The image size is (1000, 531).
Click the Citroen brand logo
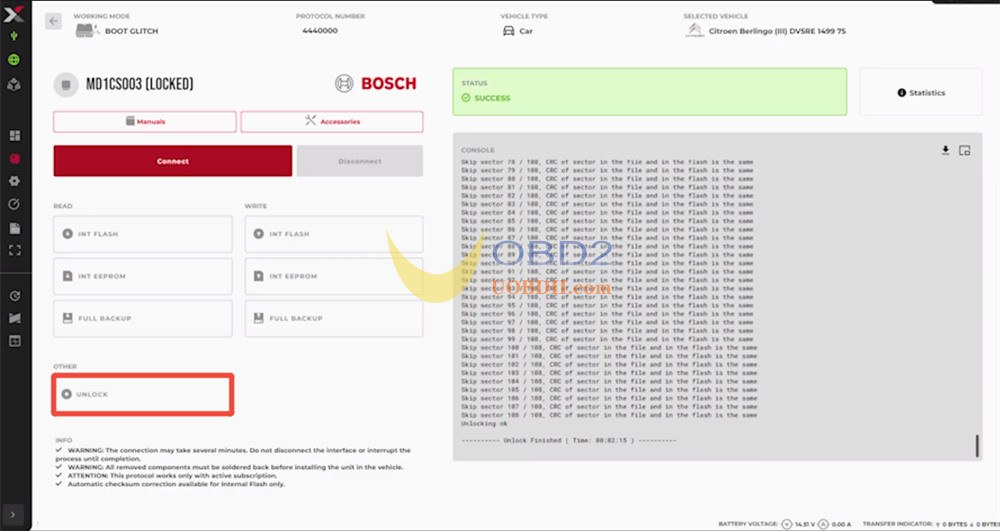(694, 30)
